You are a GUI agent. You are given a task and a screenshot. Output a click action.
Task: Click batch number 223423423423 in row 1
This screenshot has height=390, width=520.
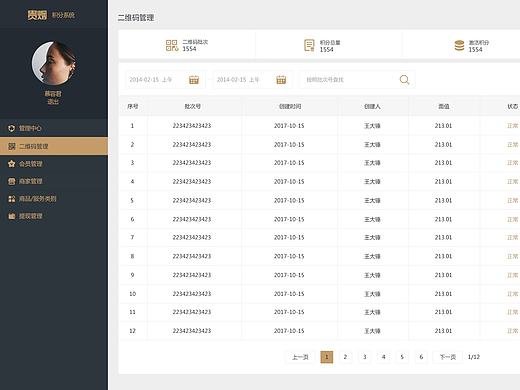[192, 126]
